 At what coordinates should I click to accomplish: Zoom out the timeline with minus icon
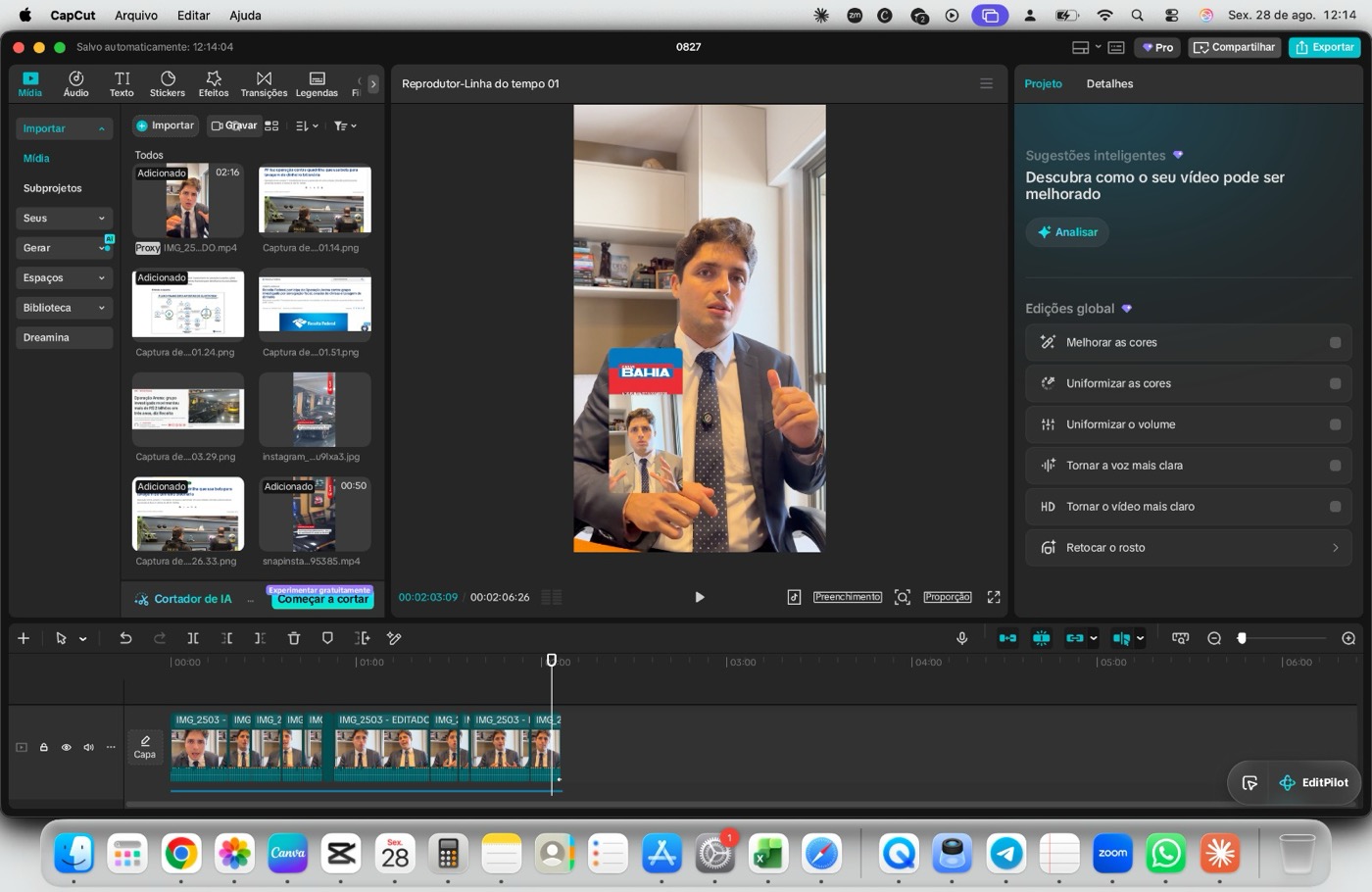[x=1214, y=638]
